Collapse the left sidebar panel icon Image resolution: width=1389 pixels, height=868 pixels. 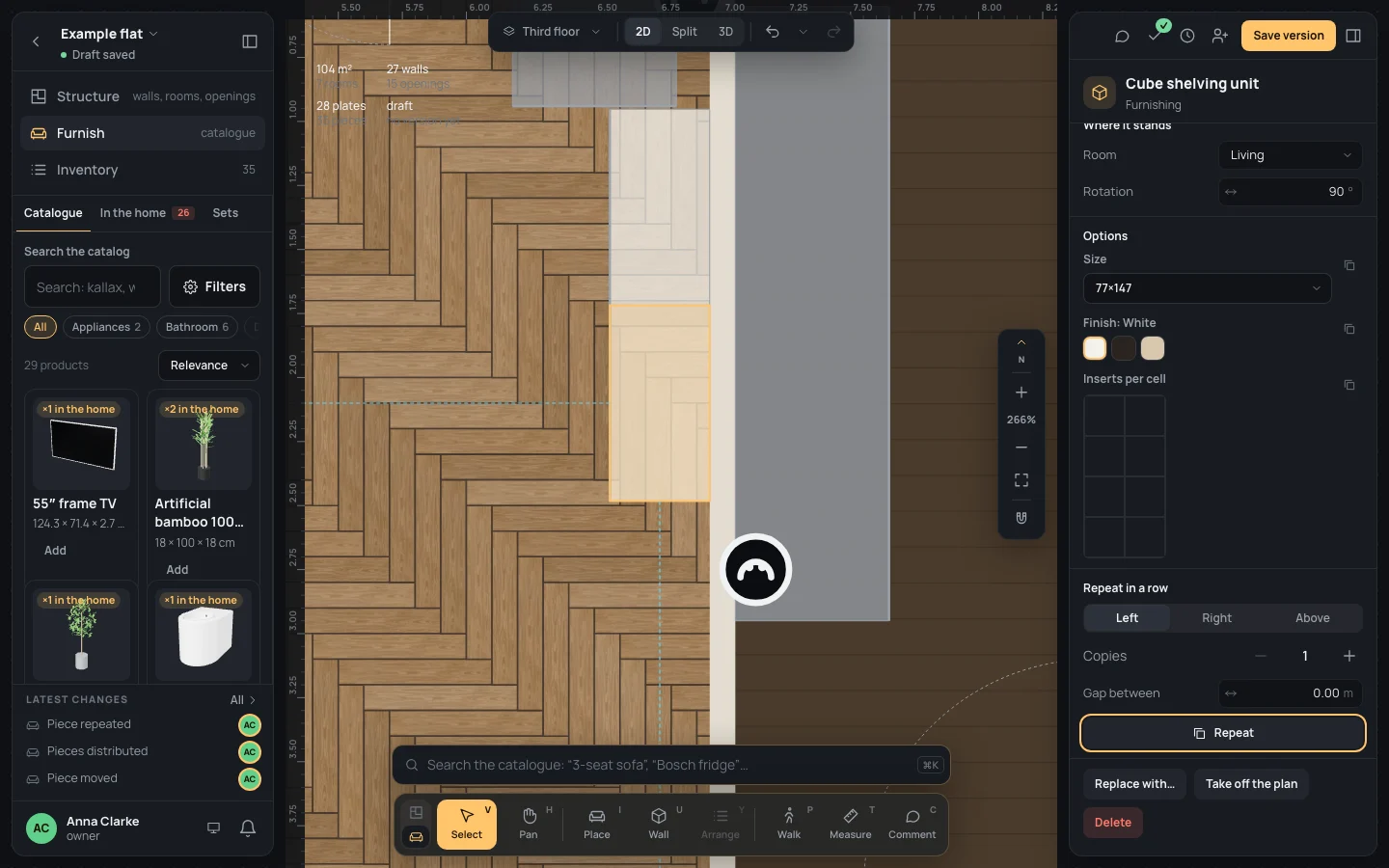point(250,41)
